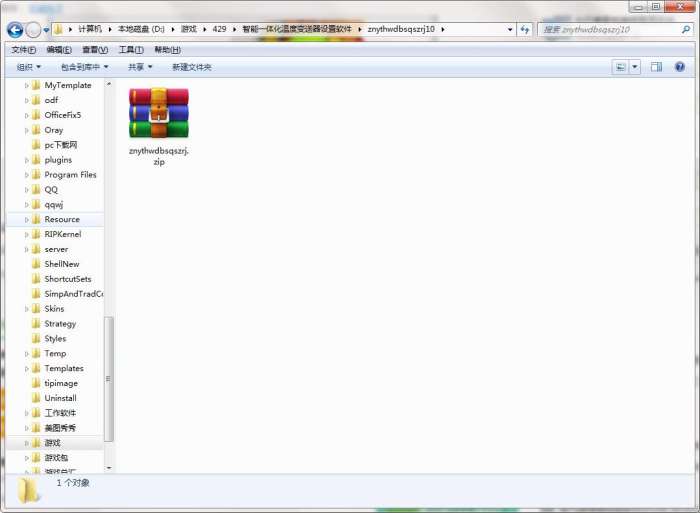The width and height of the screenshot is (700, 513).
Task: Open the 文件(F) menu
Action: tap(24, 50)
